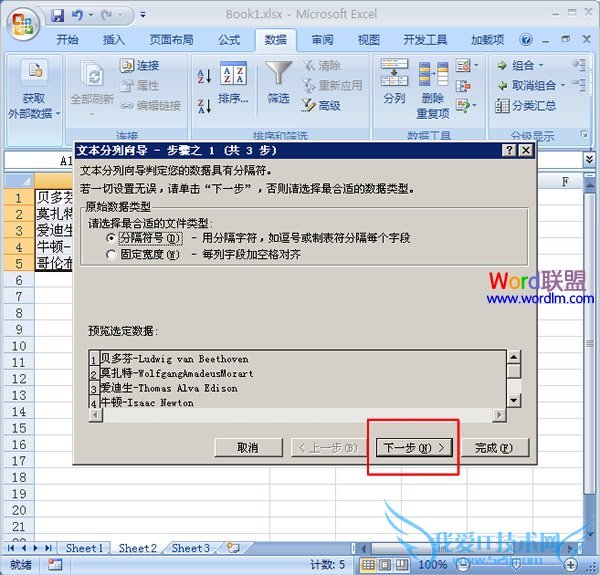The width and height of the screenshot is (600, 575).
Task: Sort ascending with the A-to-Z icon
Action: pos(204,76)
